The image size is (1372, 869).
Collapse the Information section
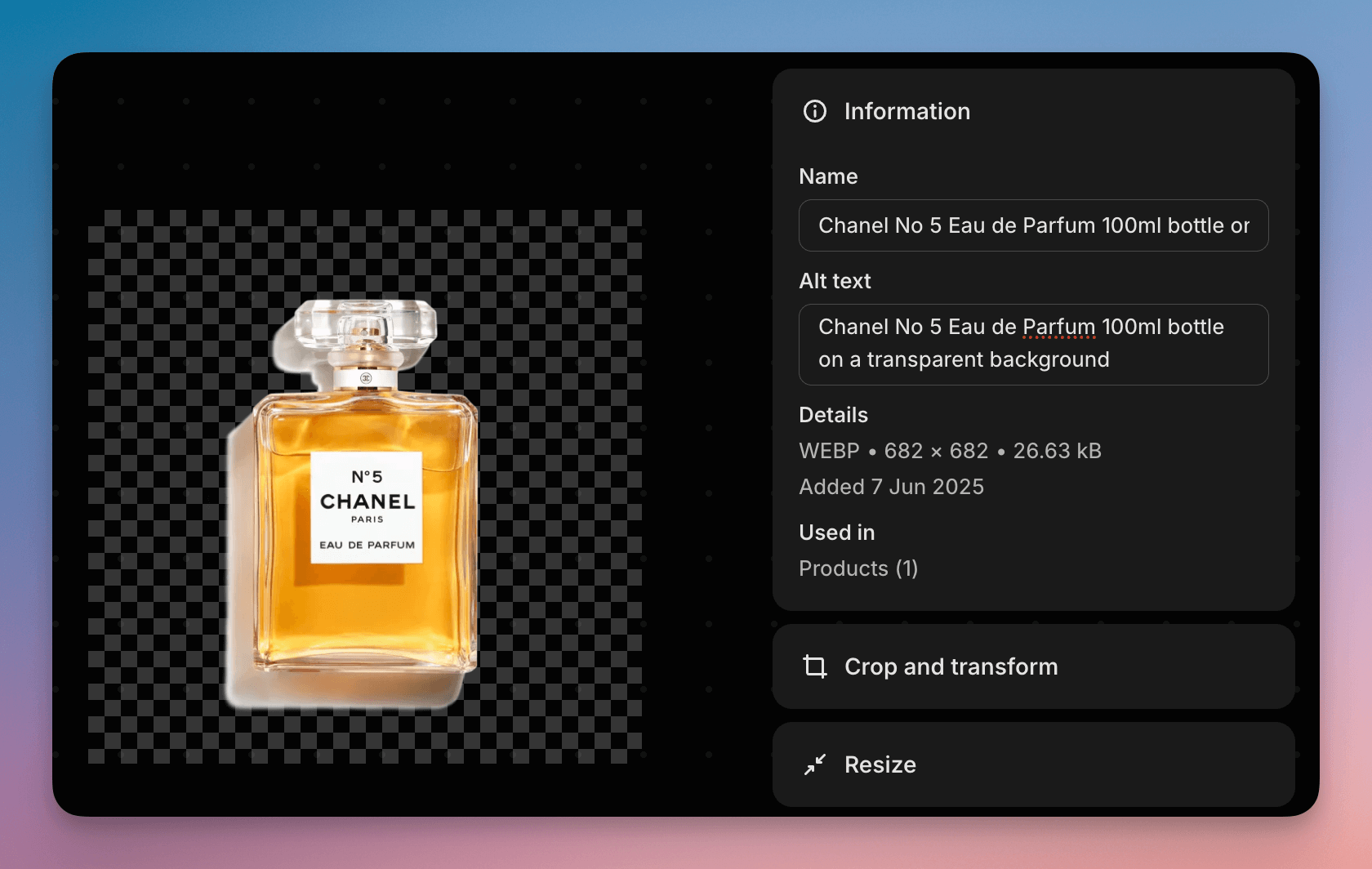pos(906,112)
